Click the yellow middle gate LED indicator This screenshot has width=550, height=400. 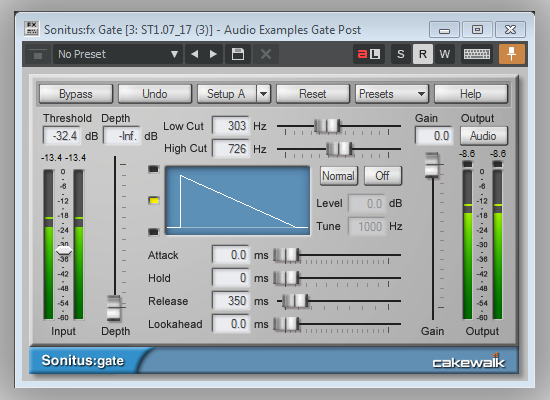[x=154, y=201]
